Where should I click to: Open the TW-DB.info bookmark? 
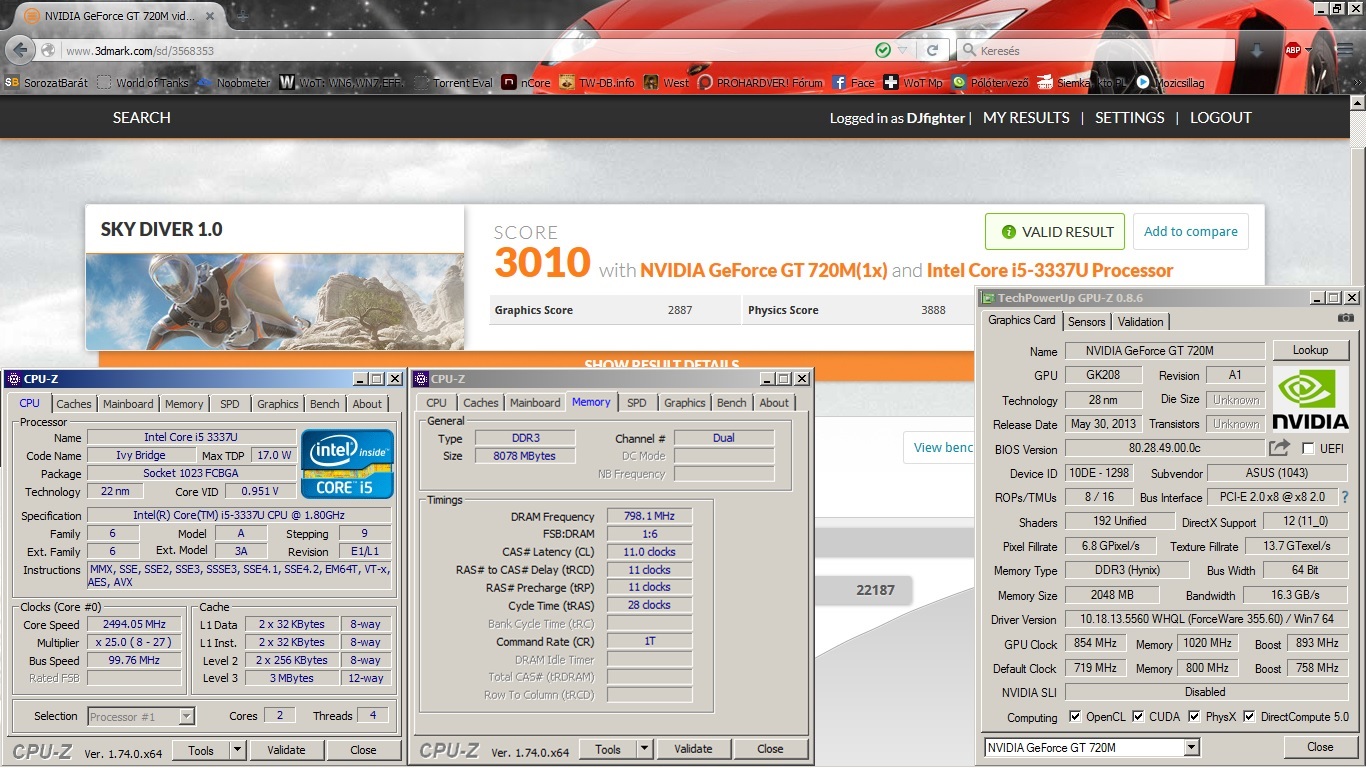tap(597, 83)
